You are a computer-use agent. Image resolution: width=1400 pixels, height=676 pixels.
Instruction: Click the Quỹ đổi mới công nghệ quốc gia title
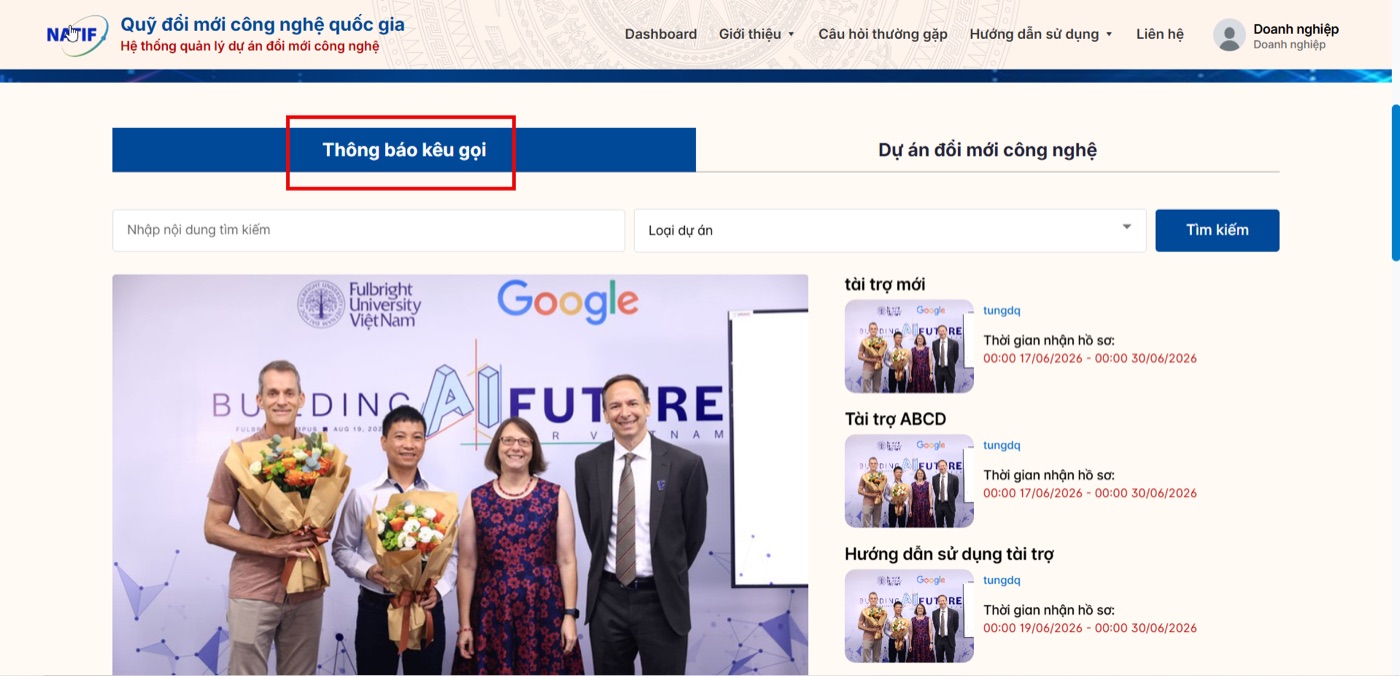(x=263, y=25)
